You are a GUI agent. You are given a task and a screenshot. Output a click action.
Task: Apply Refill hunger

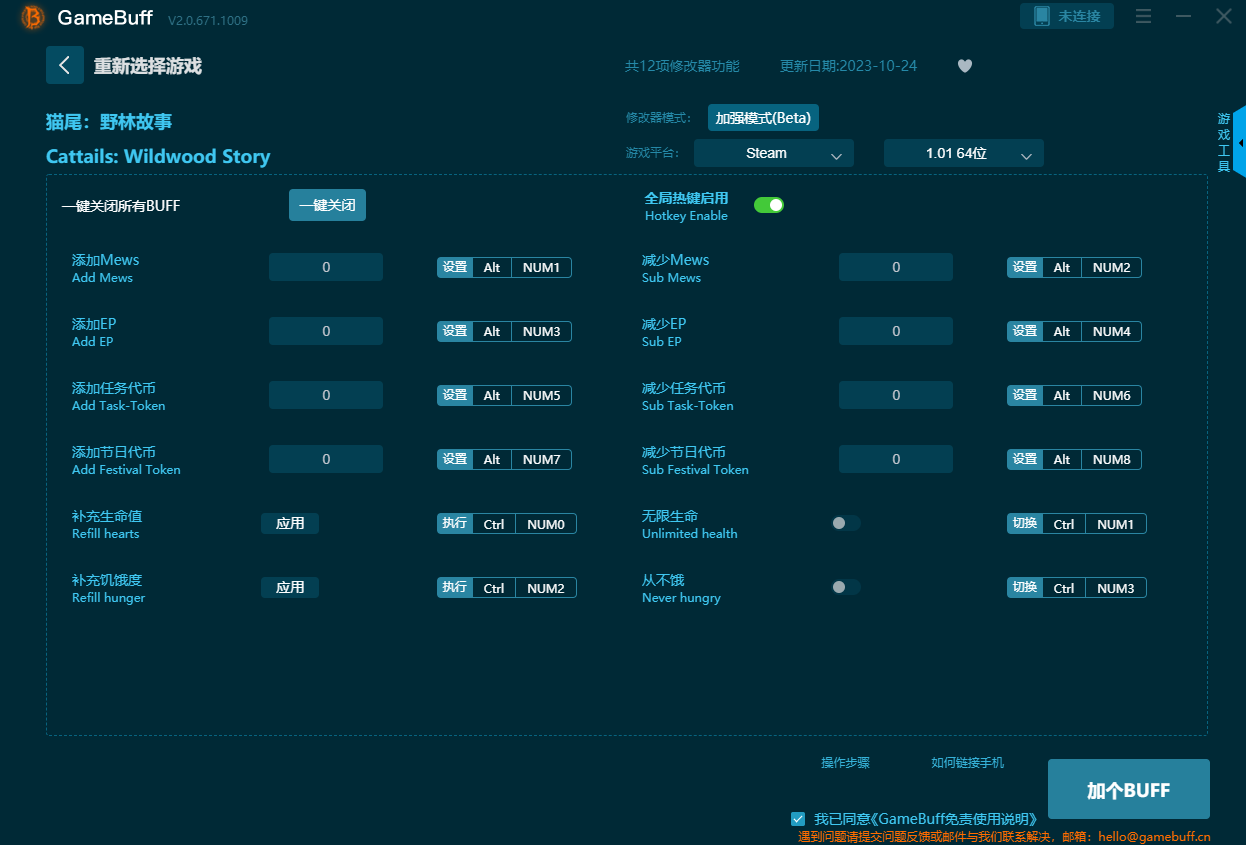pyautogui.click(x=290, y=587)
